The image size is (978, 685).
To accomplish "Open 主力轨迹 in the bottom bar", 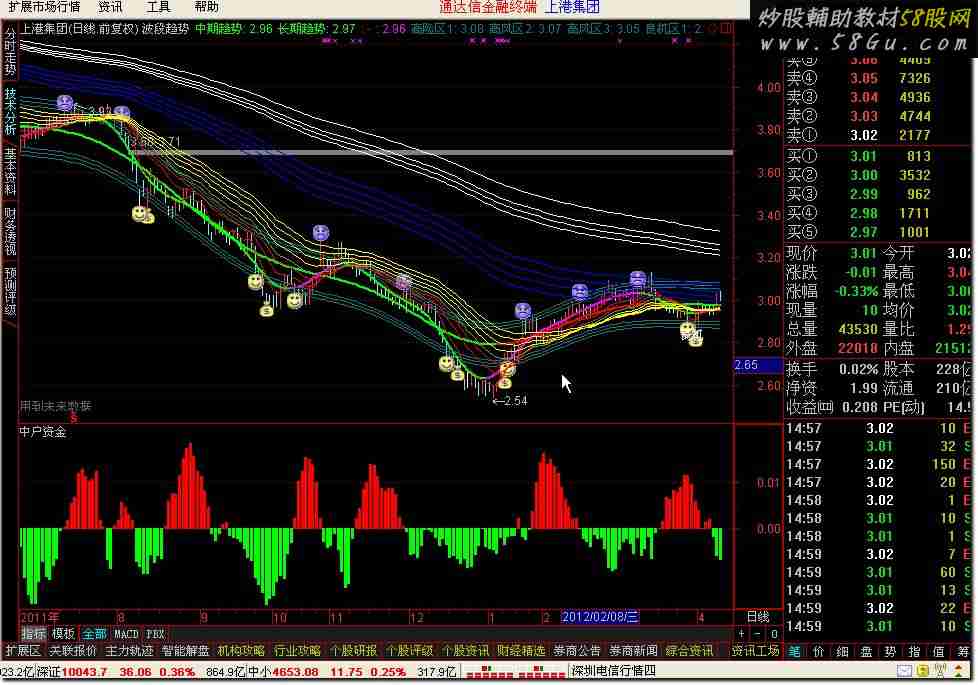I will pos(129,651).
